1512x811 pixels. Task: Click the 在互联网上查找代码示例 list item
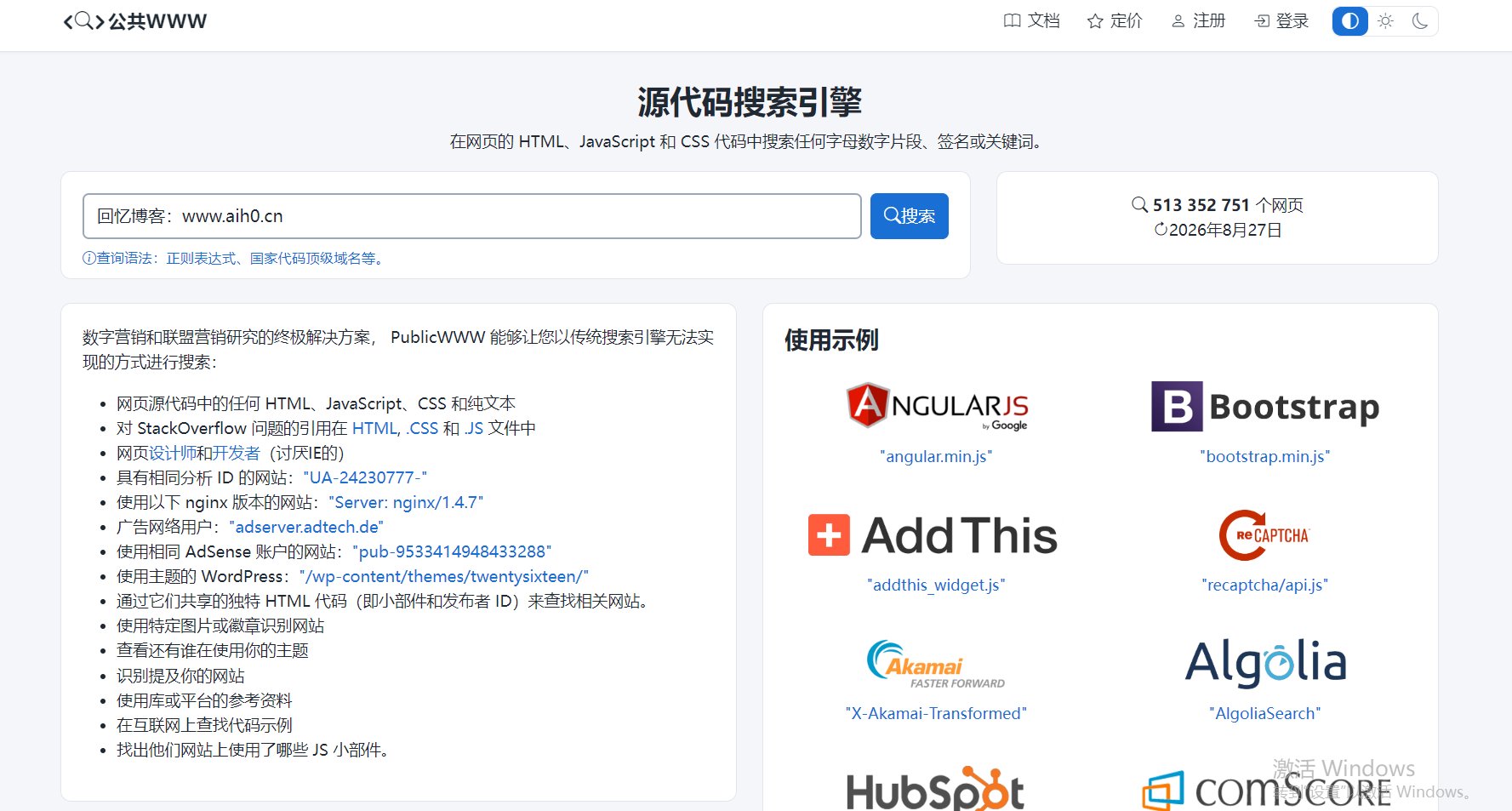tap(204, 725)
